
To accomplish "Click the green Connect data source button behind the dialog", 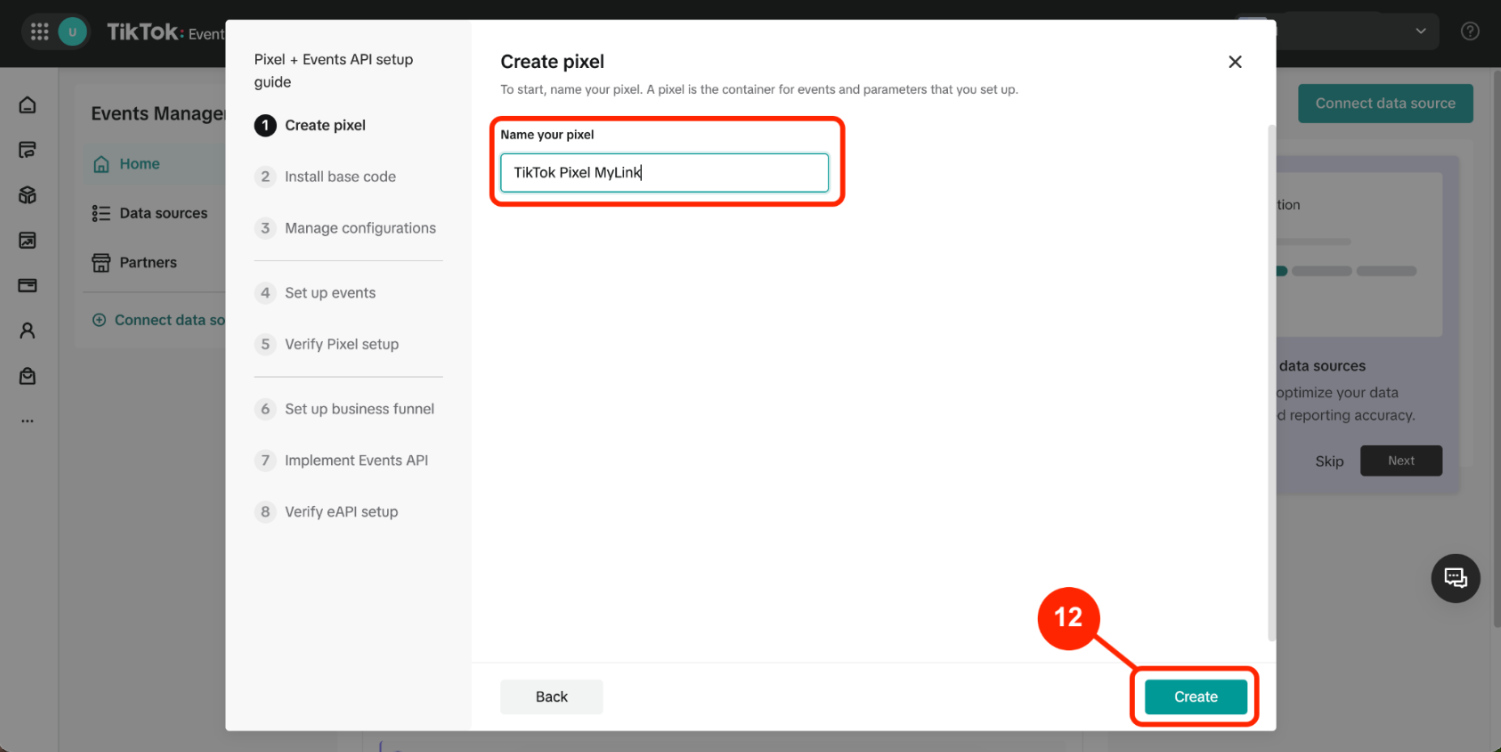I will pos(1385,103).
